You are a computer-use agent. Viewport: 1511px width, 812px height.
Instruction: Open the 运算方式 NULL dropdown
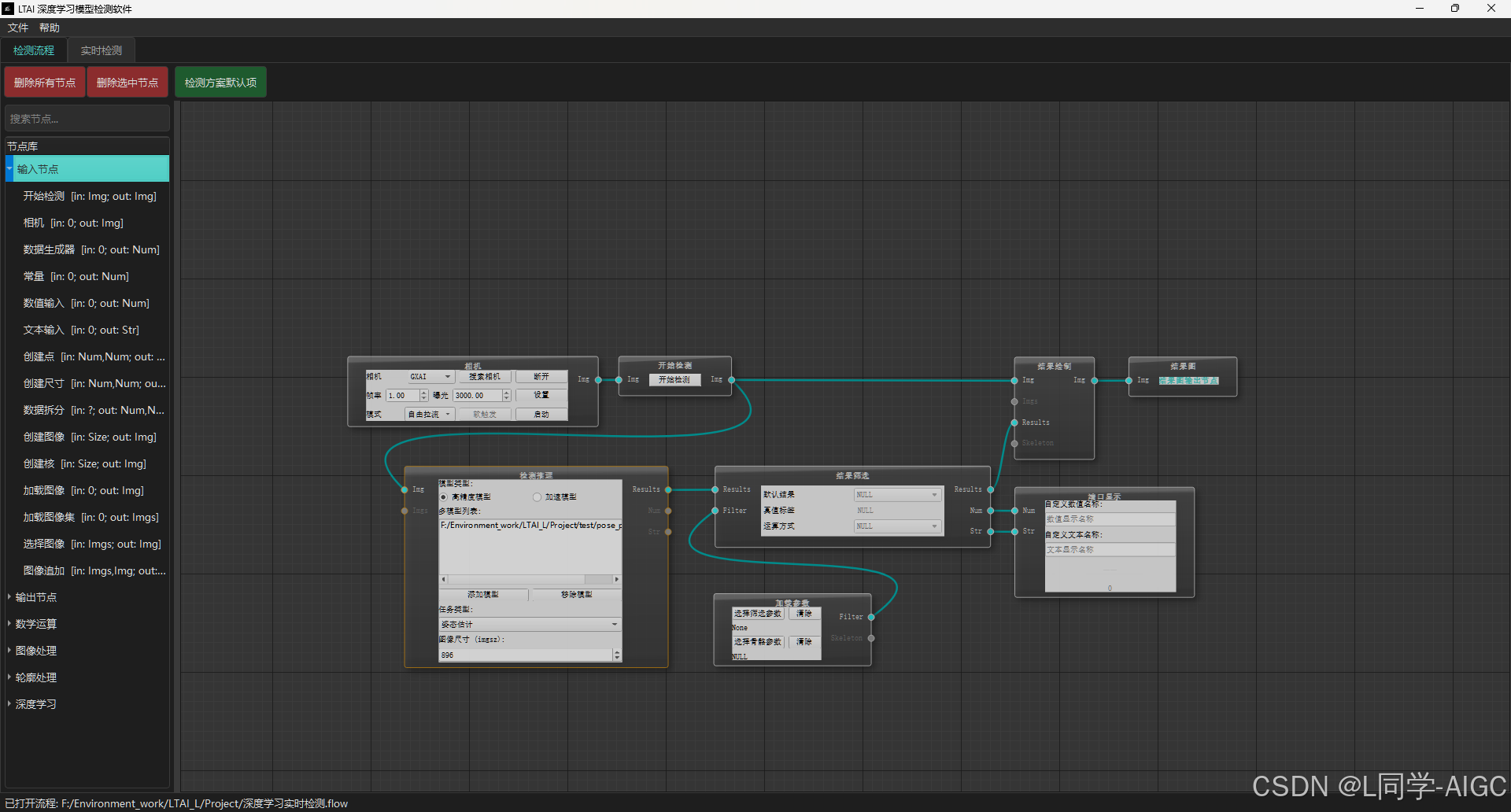[898, 526]
